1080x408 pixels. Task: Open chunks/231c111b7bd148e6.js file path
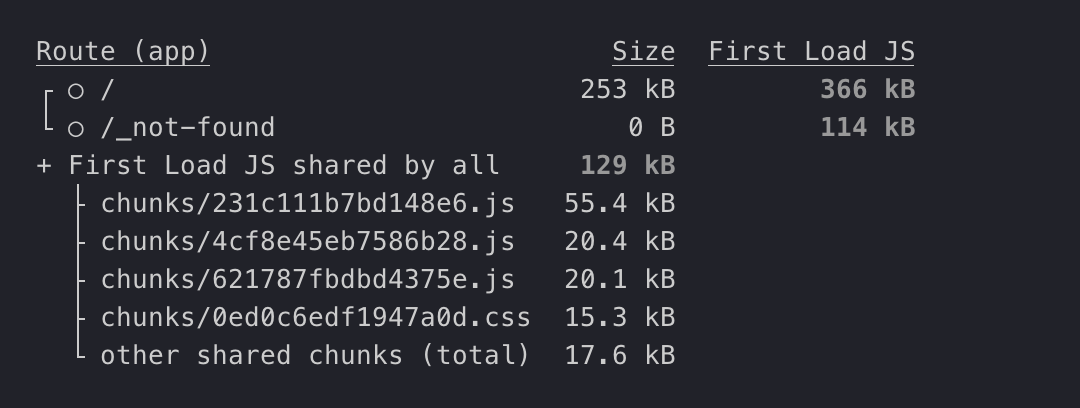[307, 204]
